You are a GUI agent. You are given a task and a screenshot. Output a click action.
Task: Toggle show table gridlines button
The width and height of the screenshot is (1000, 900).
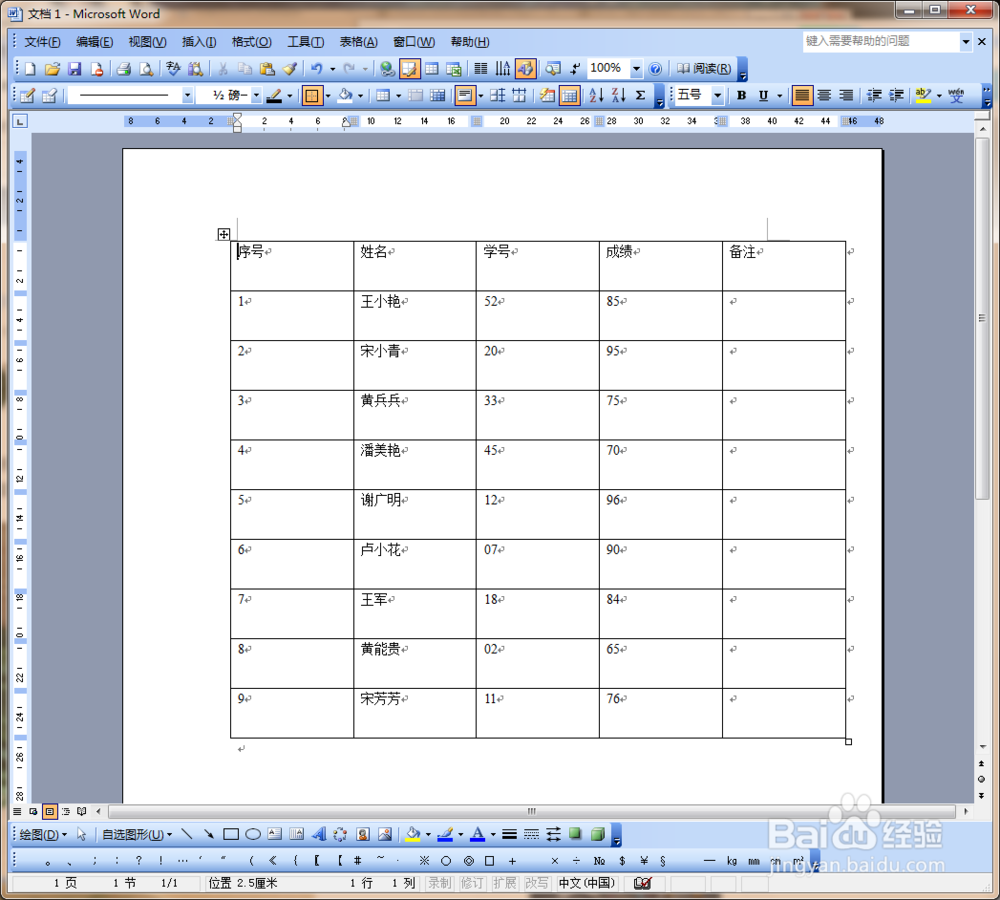tap(570, 96)
